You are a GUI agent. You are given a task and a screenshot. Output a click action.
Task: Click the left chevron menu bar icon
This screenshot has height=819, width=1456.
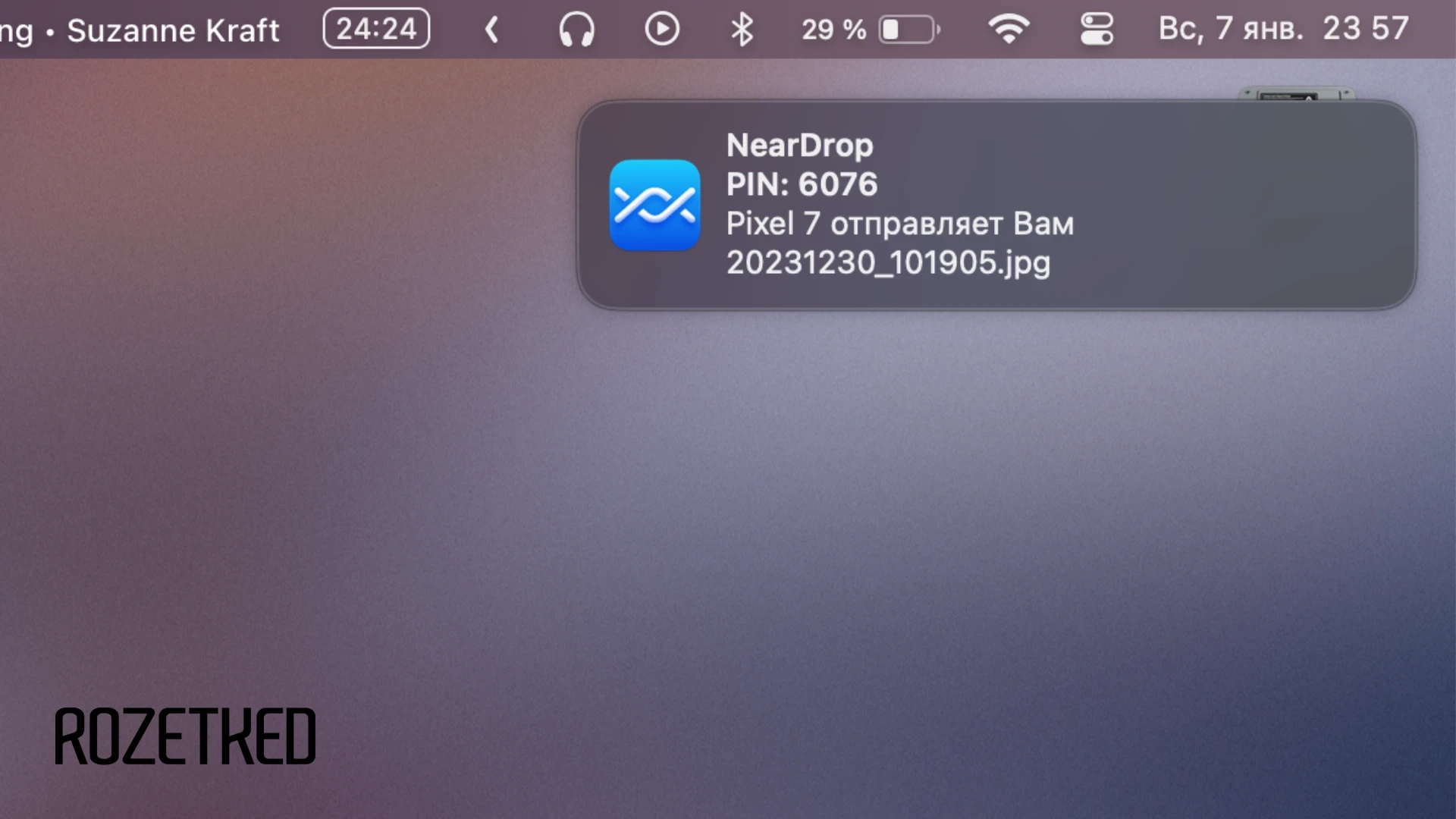coord(491,30)
